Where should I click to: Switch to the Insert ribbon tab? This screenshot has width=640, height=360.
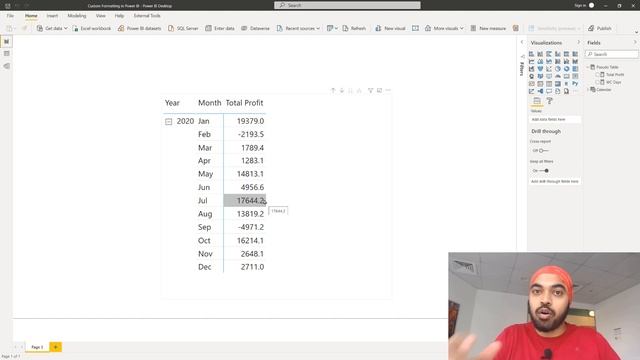point(52,16)
